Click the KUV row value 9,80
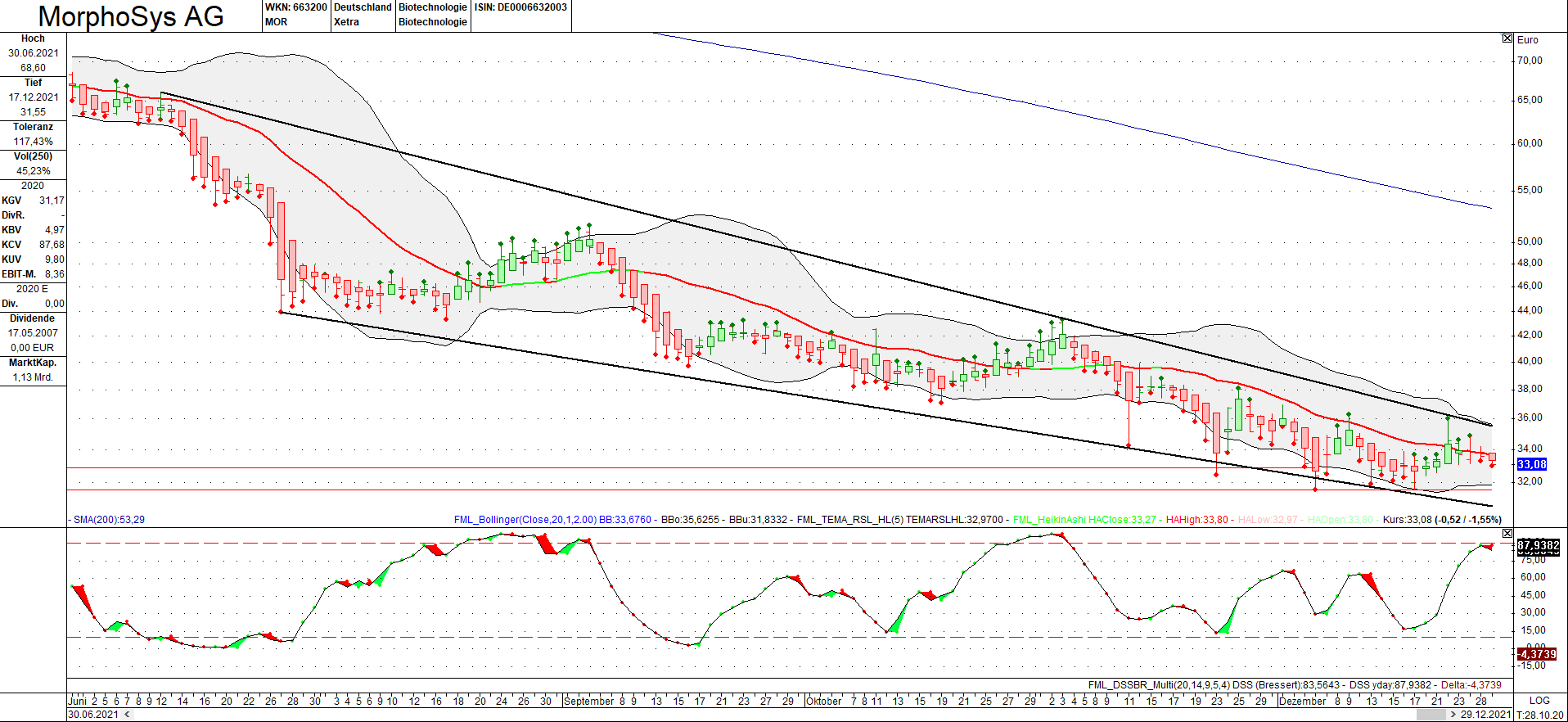 55,259
